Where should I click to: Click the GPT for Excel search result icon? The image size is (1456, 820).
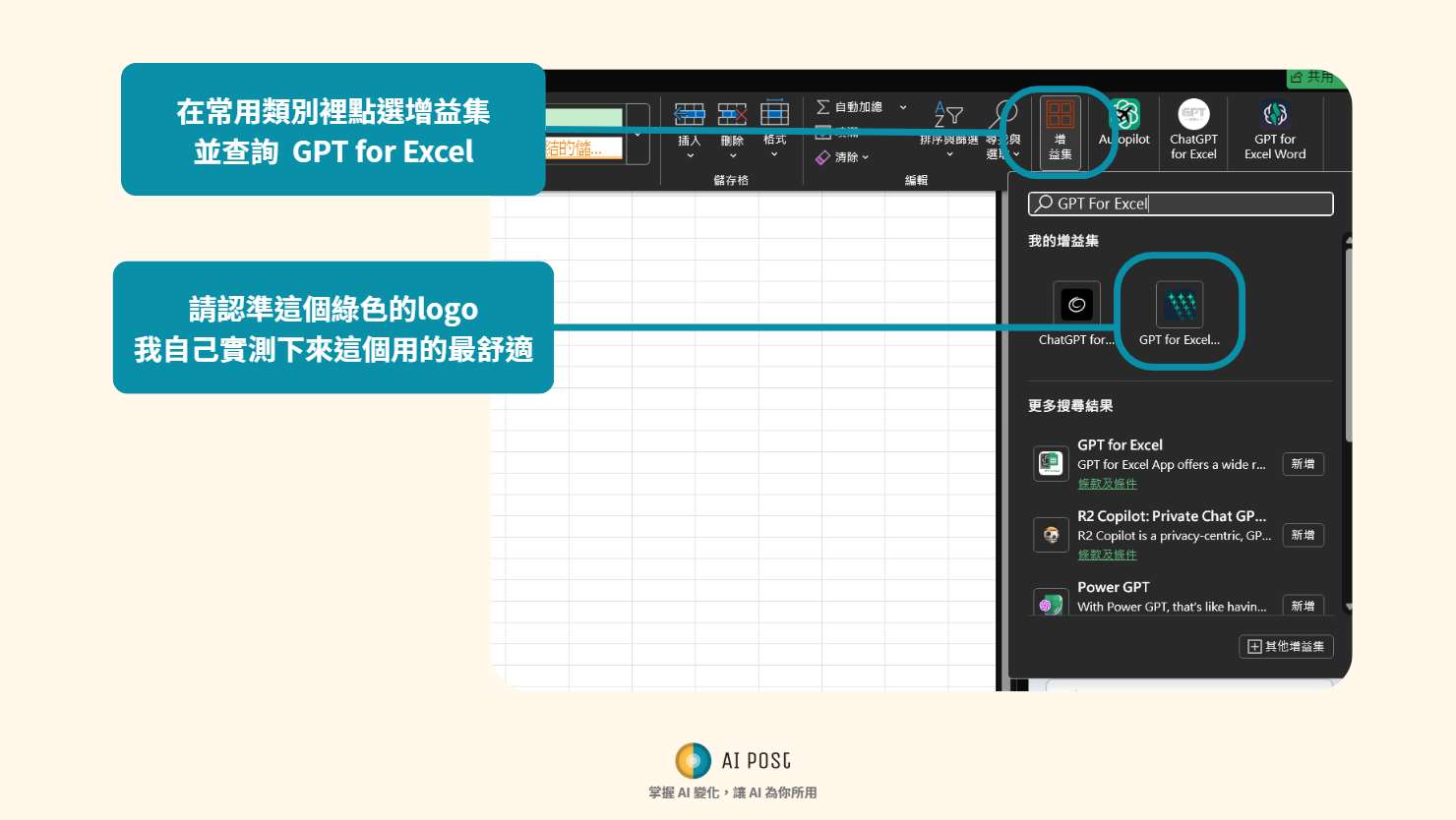pyautogui.click(x=1051, y=463)
